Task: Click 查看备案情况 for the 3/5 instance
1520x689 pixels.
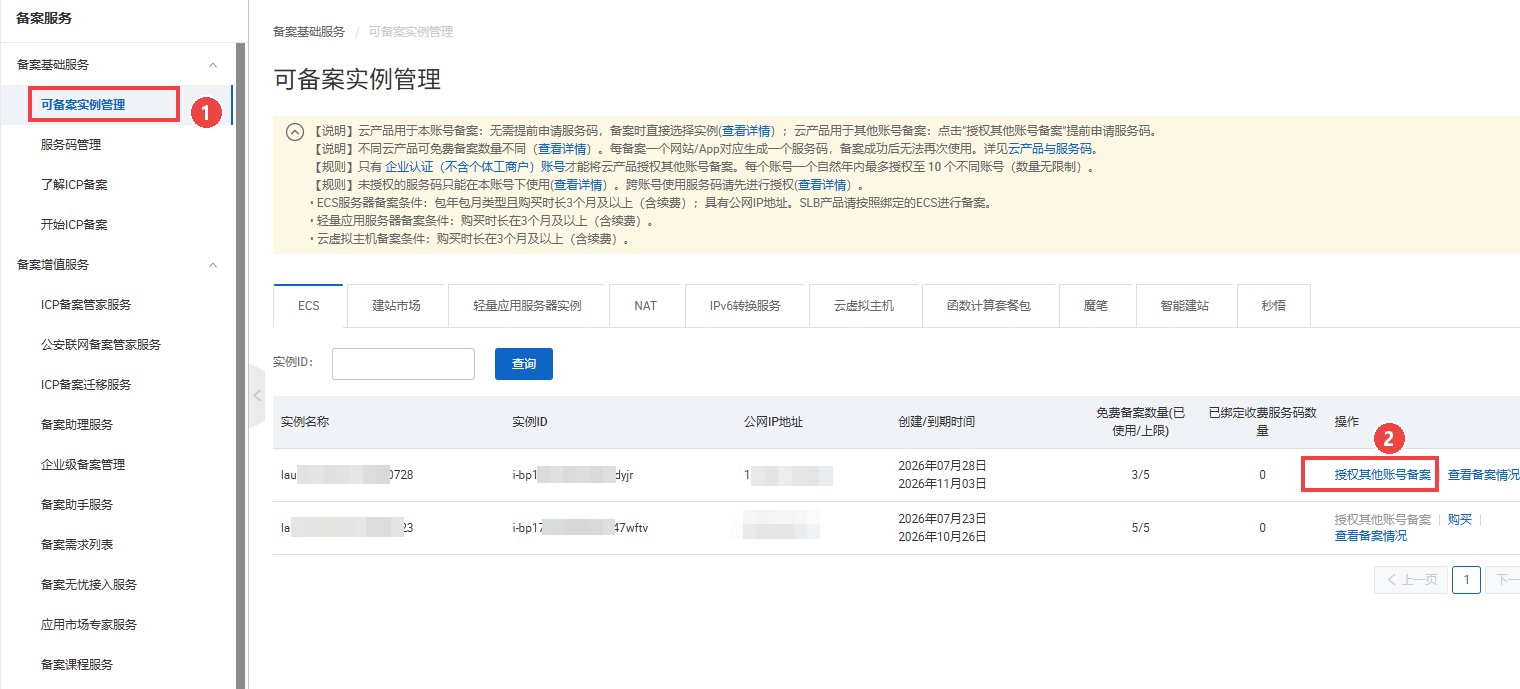Action: coord(1483,475)
